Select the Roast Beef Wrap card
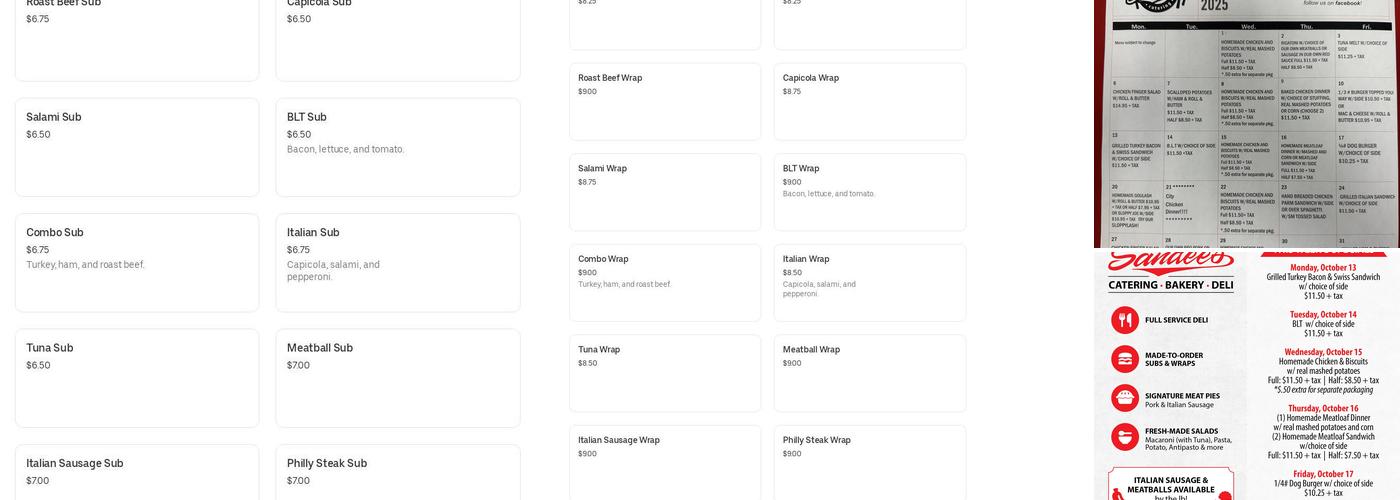This screenshot has width=1400, height=500. (x=665, y=102)
